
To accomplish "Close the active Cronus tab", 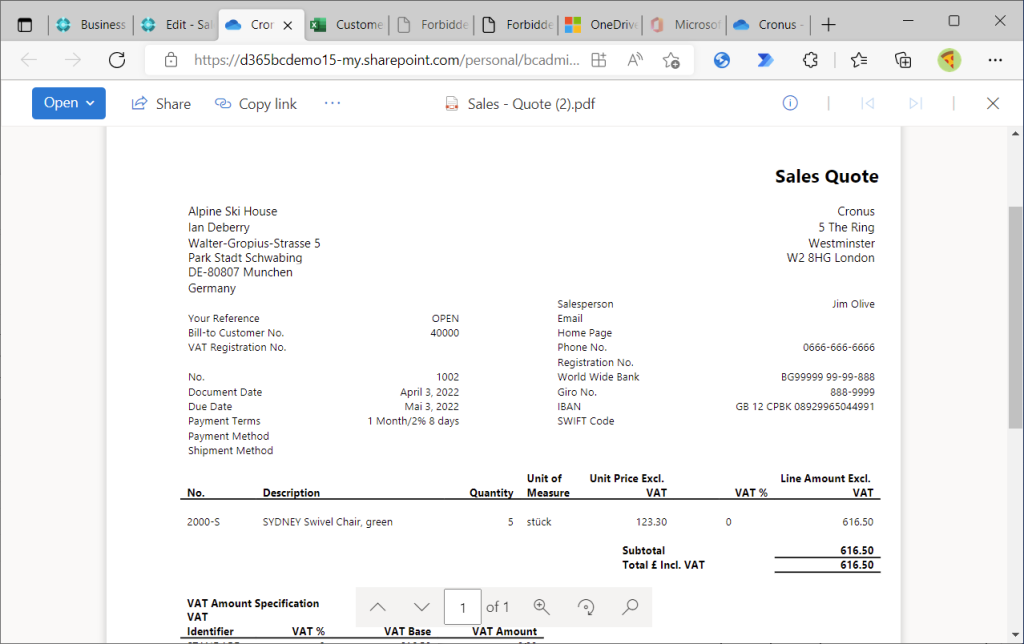I will (x=287, y=25).
